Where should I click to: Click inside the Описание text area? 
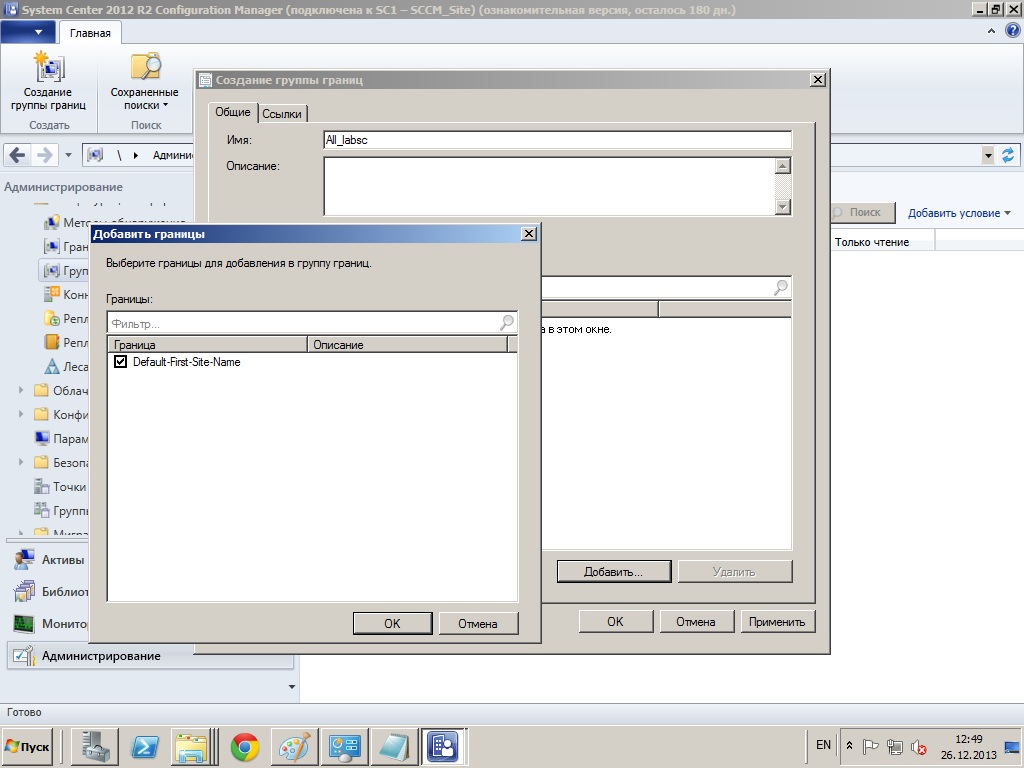point(549,186)
